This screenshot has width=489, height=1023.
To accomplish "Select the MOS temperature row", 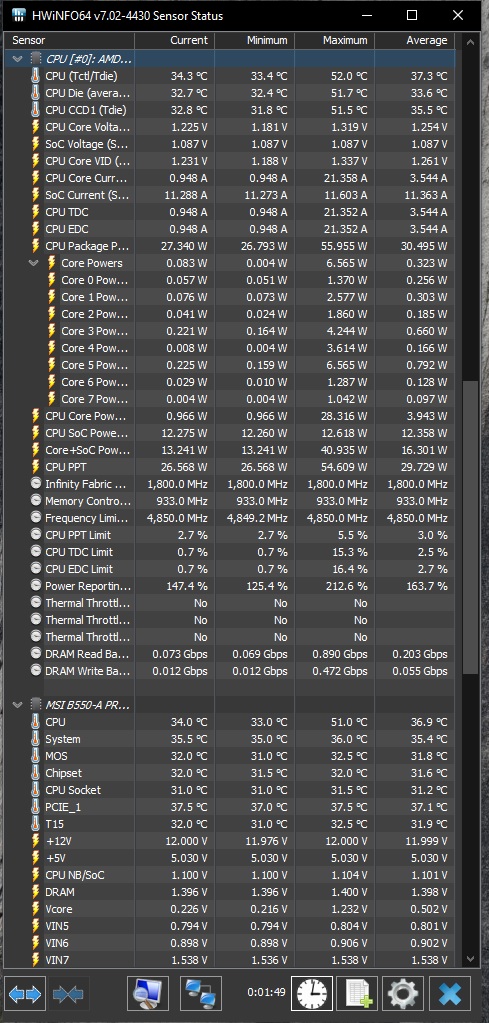I will [x=230, y=756].
